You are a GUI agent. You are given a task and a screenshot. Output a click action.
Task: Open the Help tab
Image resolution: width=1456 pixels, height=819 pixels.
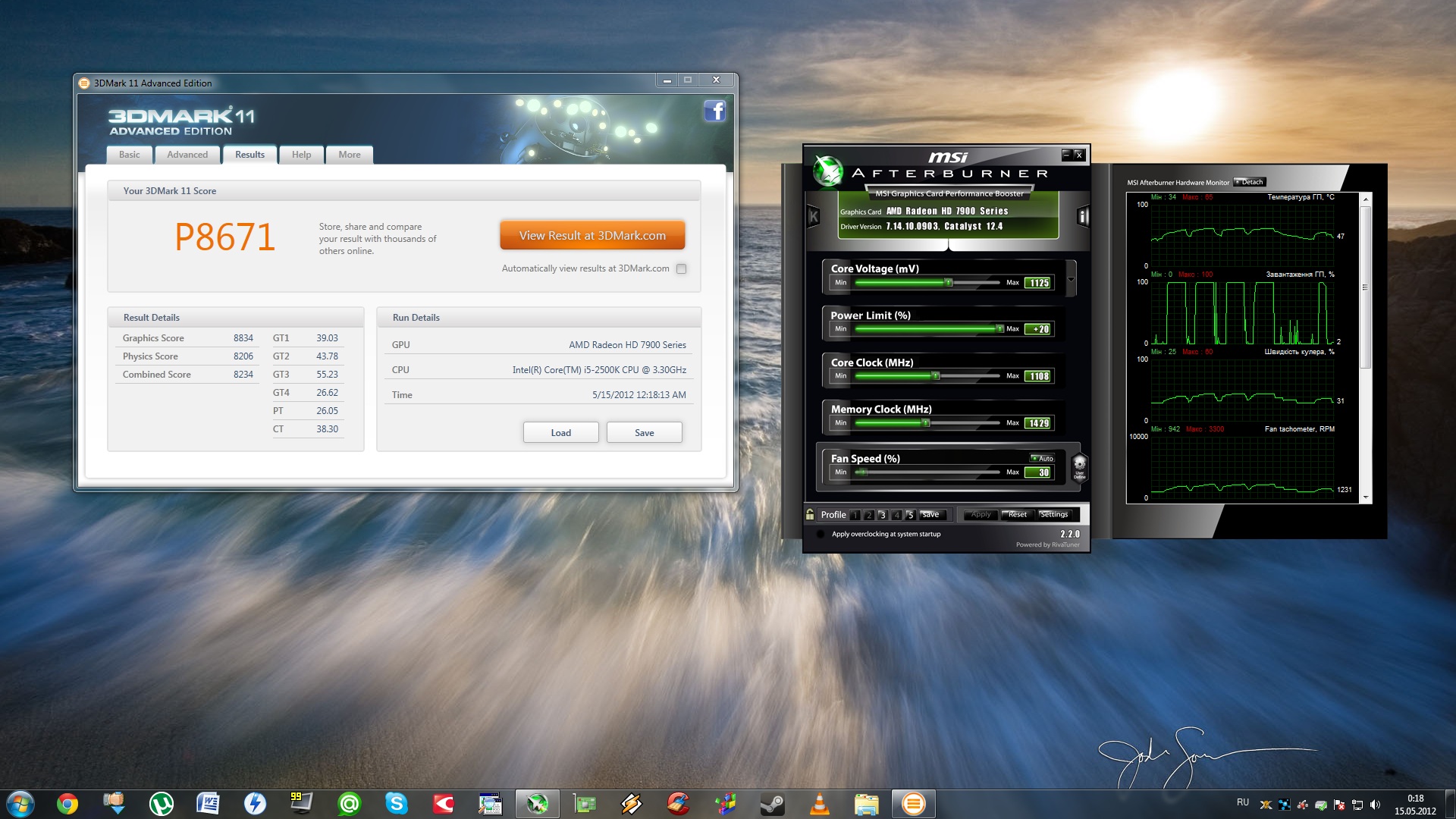click(301, 155)
